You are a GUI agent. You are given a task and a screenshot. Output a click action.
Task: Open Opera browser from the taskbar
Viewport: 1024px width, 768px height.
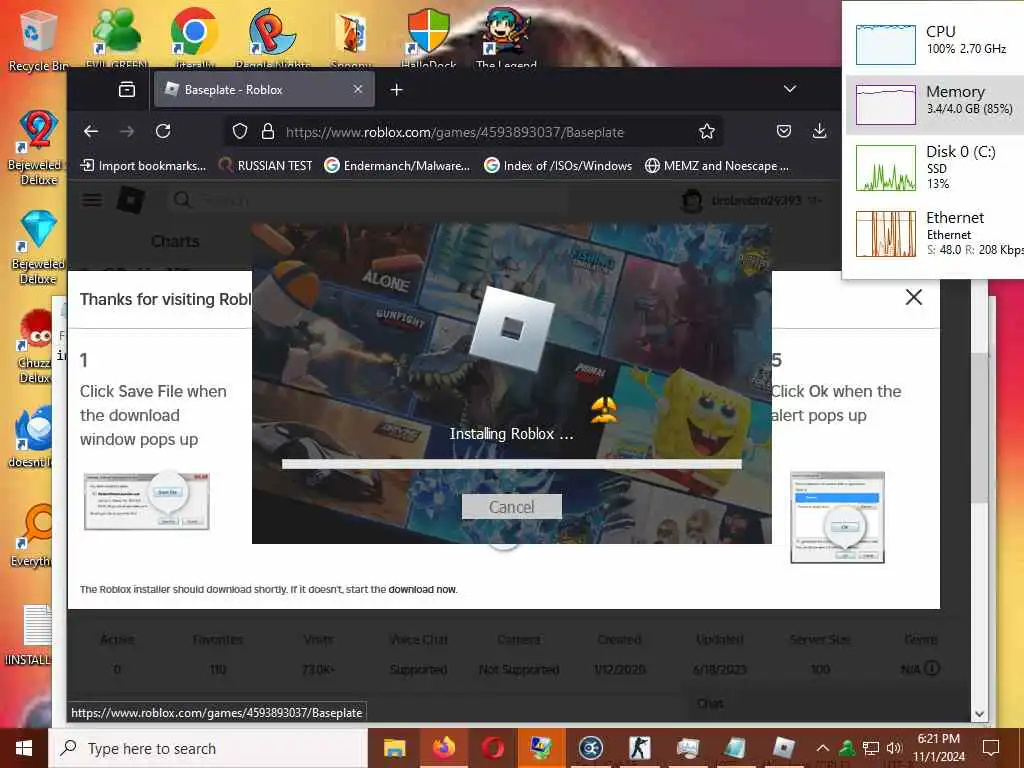pos(492,748)
